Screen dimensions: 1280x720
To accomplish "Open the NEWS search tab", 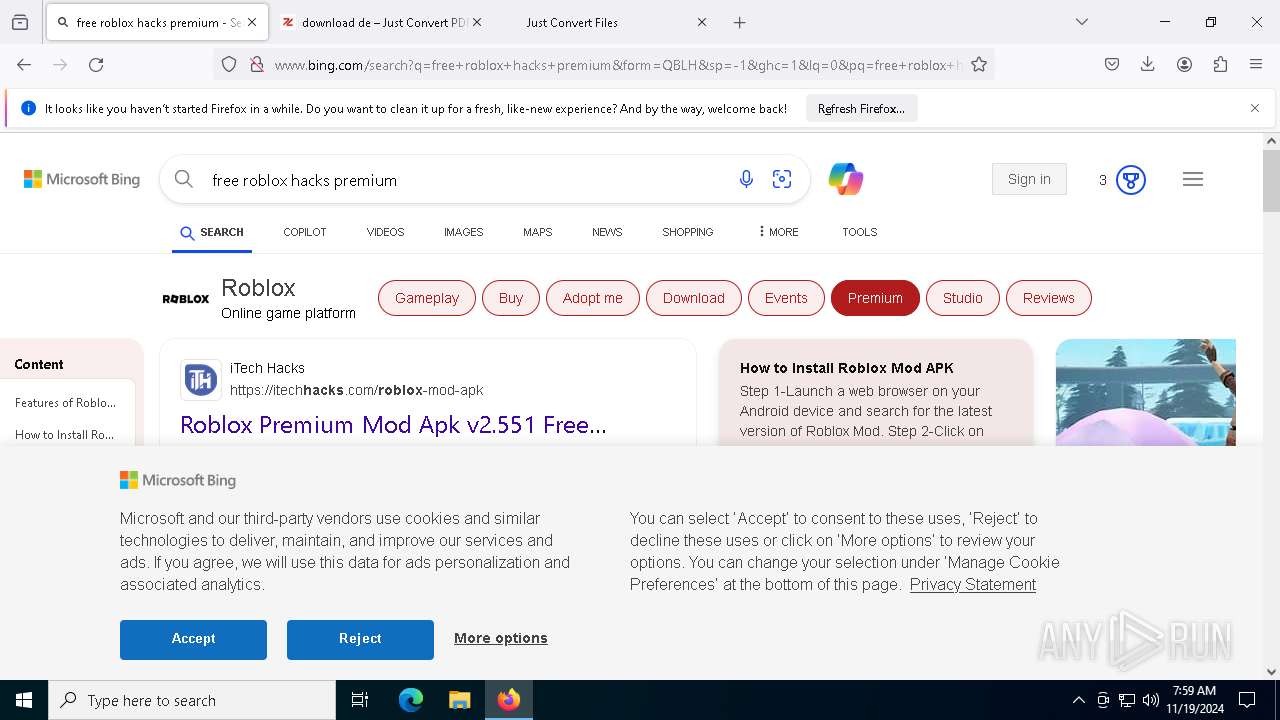I will pos(607,232).
